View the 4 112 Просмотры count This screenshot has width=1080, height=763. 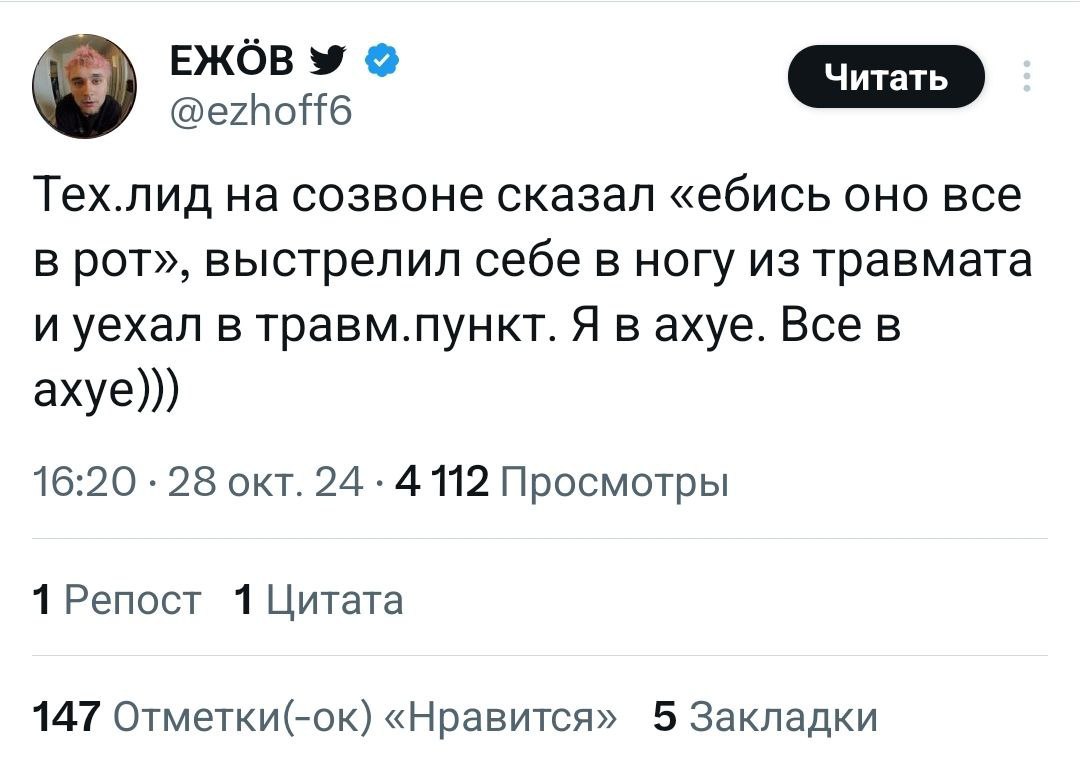click(x=562, y=484)
